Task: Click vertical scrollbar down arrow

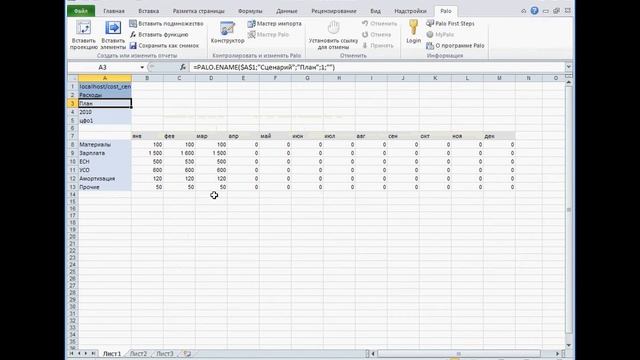Action: (x=568, y=346)
